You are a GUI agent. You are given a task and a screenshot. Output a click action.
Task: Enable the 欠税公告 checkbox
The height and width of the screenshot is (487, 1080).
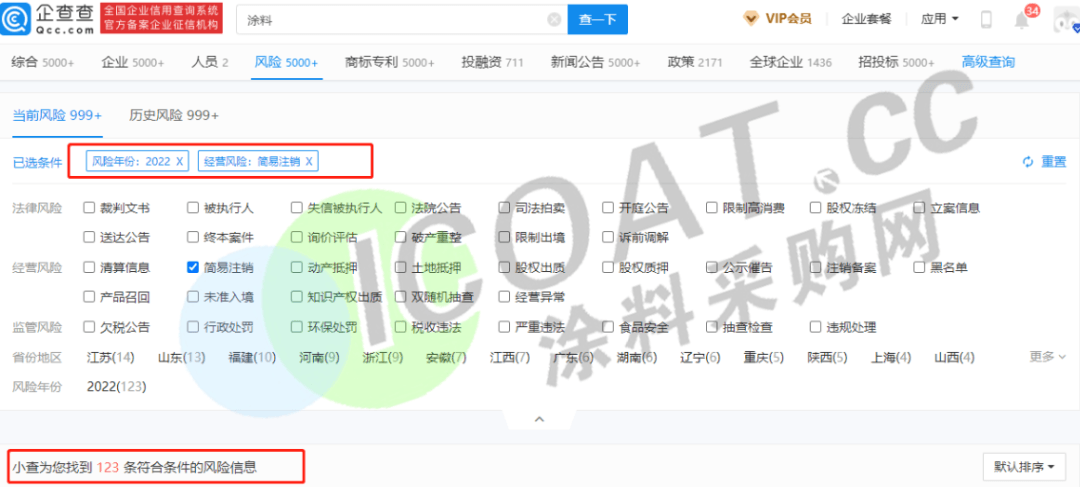[x=90, y=327]
